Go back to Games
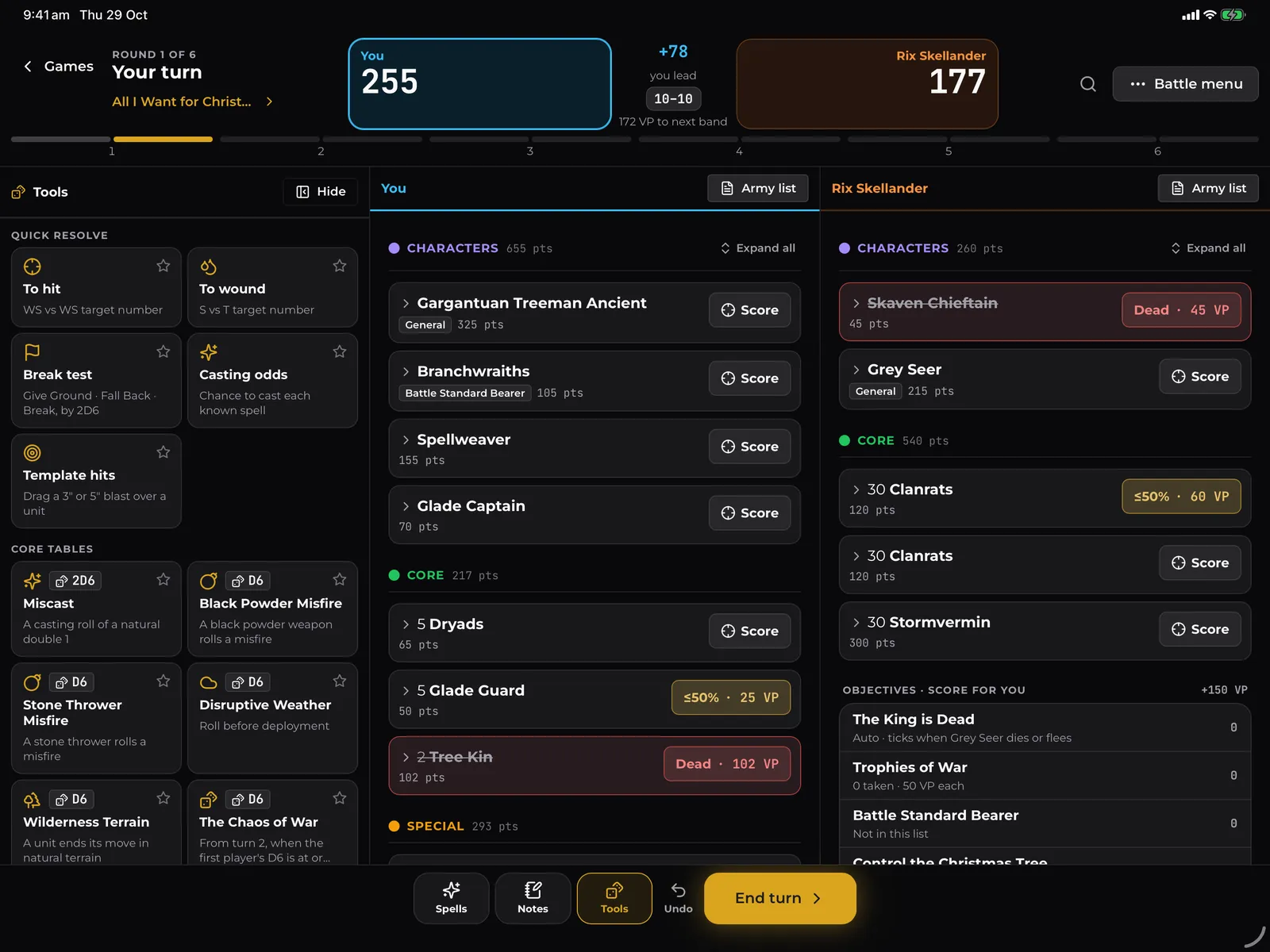The width and height of the screenshot is (1270, 952). pos(59,67)
